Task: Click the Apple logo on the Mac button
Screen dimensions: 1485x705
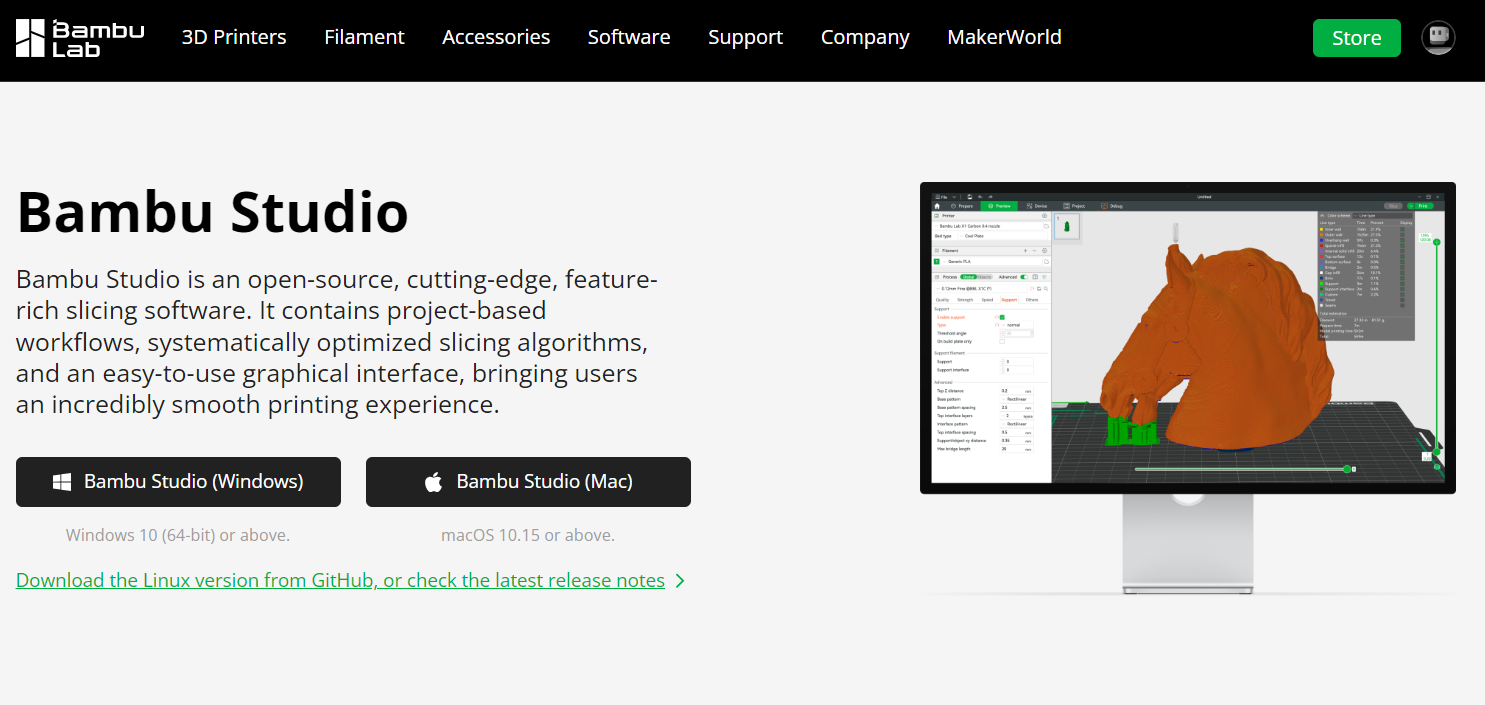Action: (433, 482)
